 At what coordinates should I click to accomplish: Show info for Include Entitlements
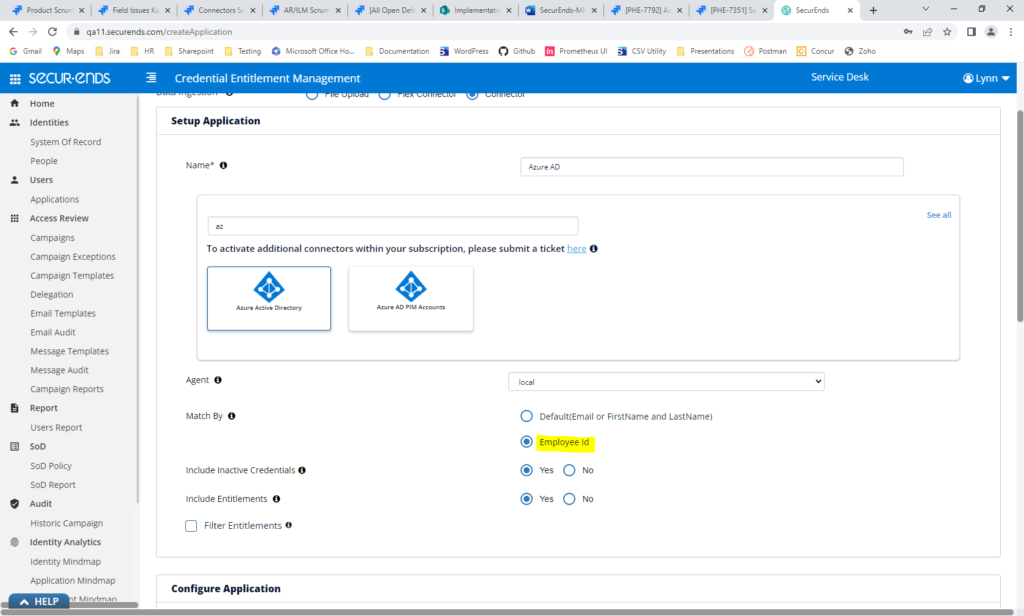[x=276, y=498]
